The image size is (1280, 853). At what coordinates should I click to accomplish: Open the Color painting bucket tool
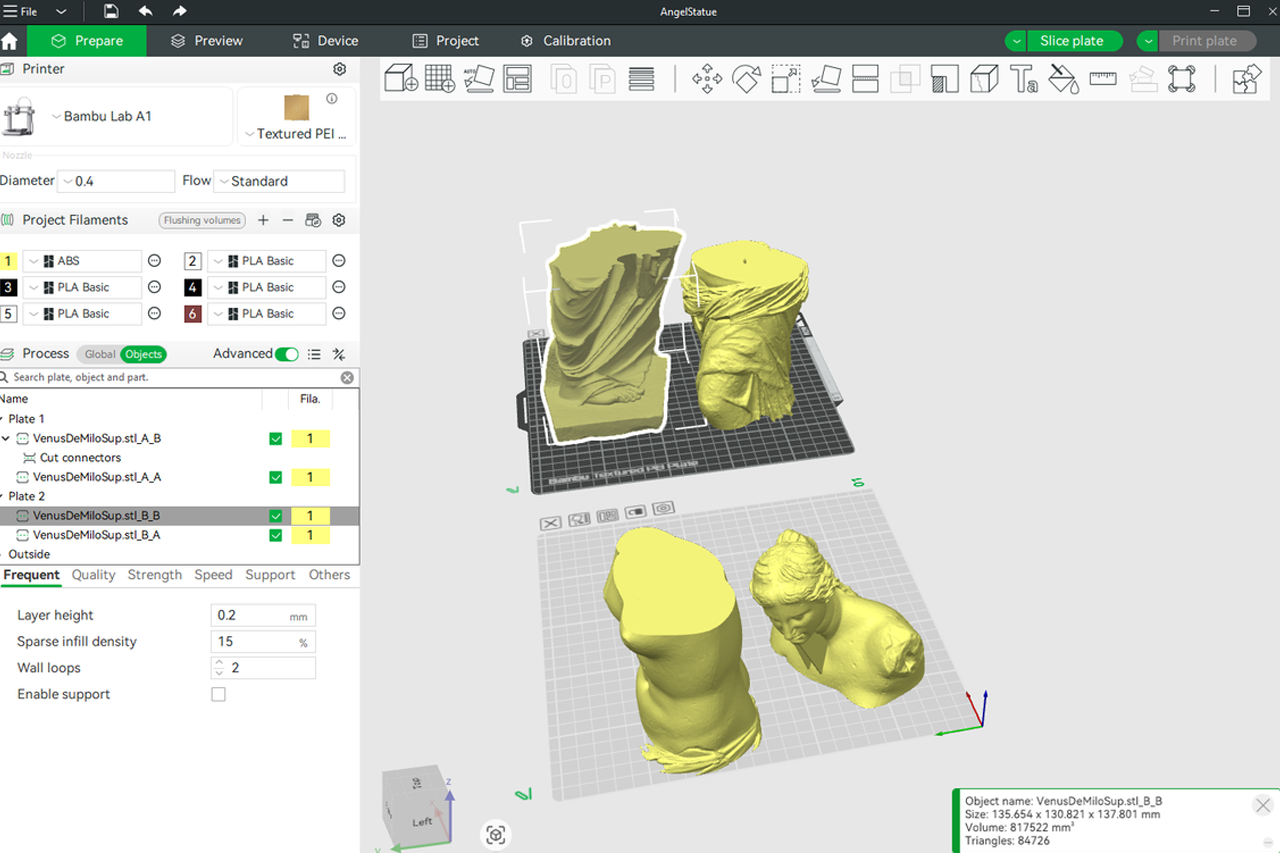coord(1063,79)
